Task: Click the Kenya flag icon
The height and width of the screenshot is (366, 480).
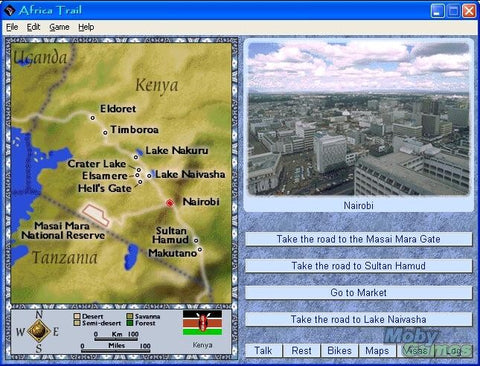Action: click(202, 323)
